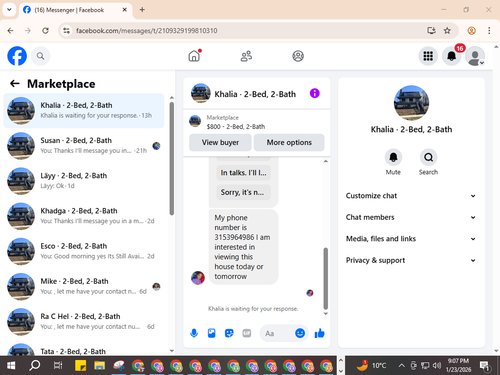Click the sender's avatar beside the phone message
The height and width of the screenshot is (375, 500).
(198, 278)
